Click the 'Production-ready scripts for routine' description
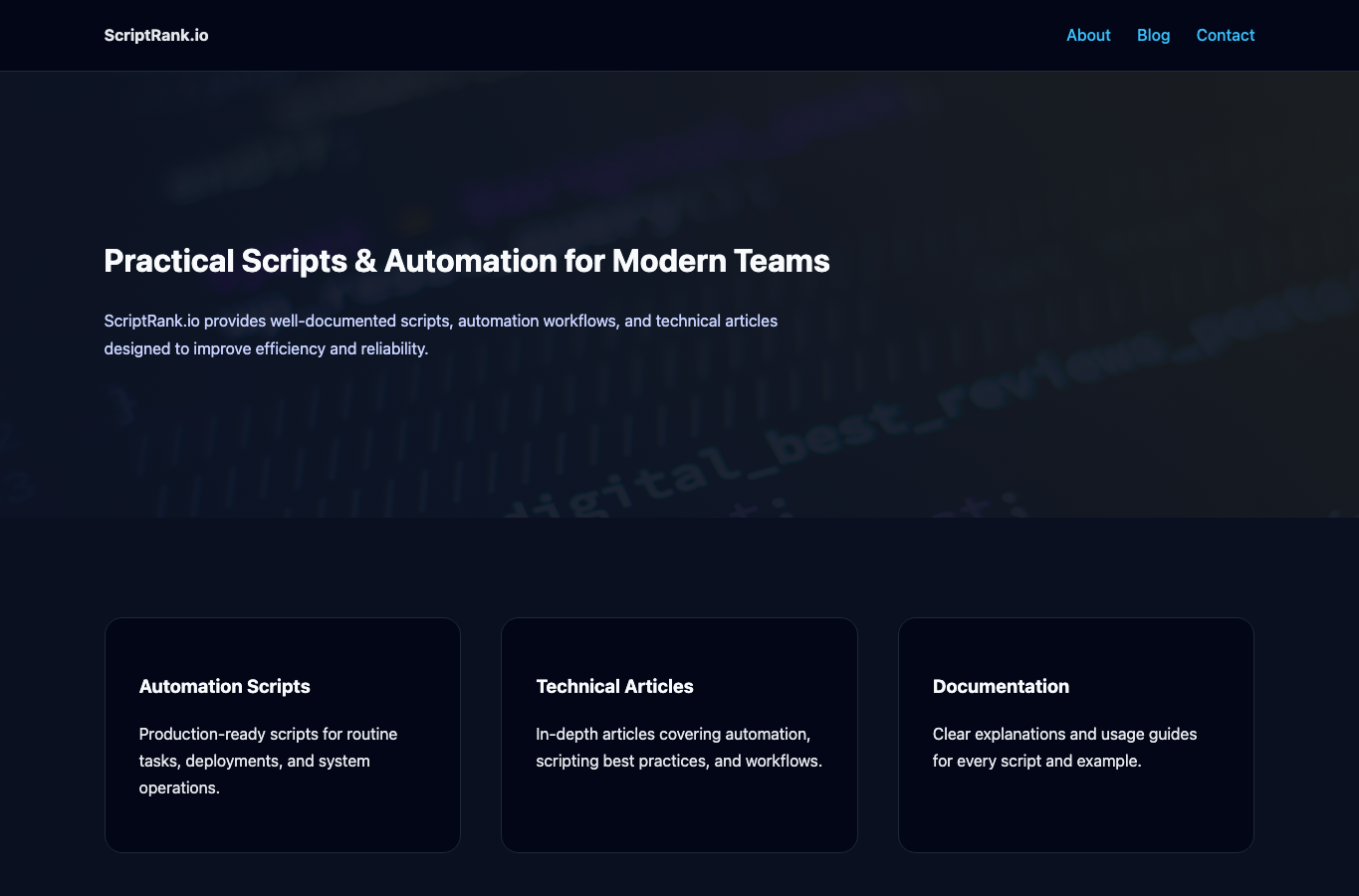This screenshot has height=896, width=1359. tap(269, 761)
